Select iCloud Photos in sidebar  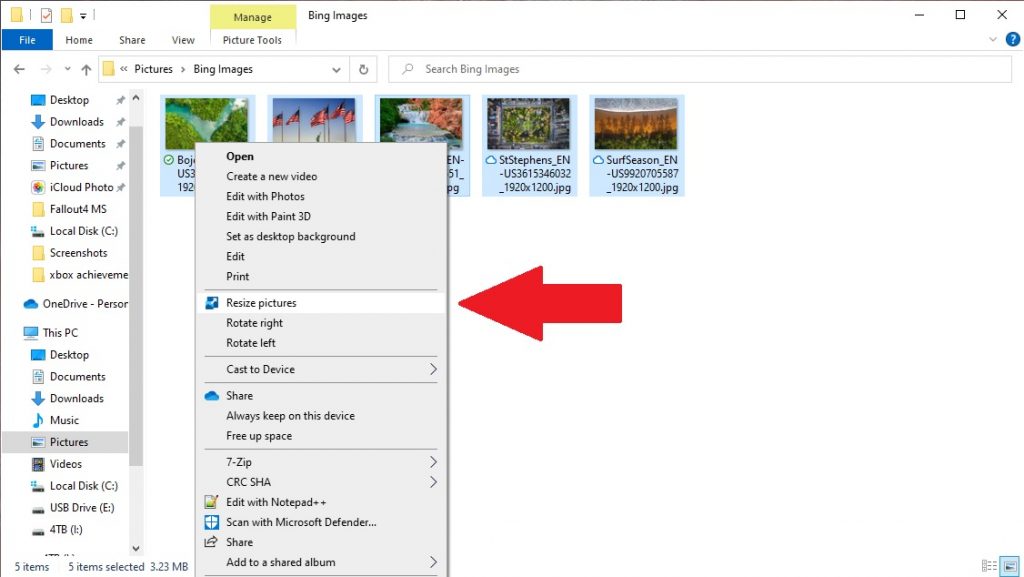(81, 187)
